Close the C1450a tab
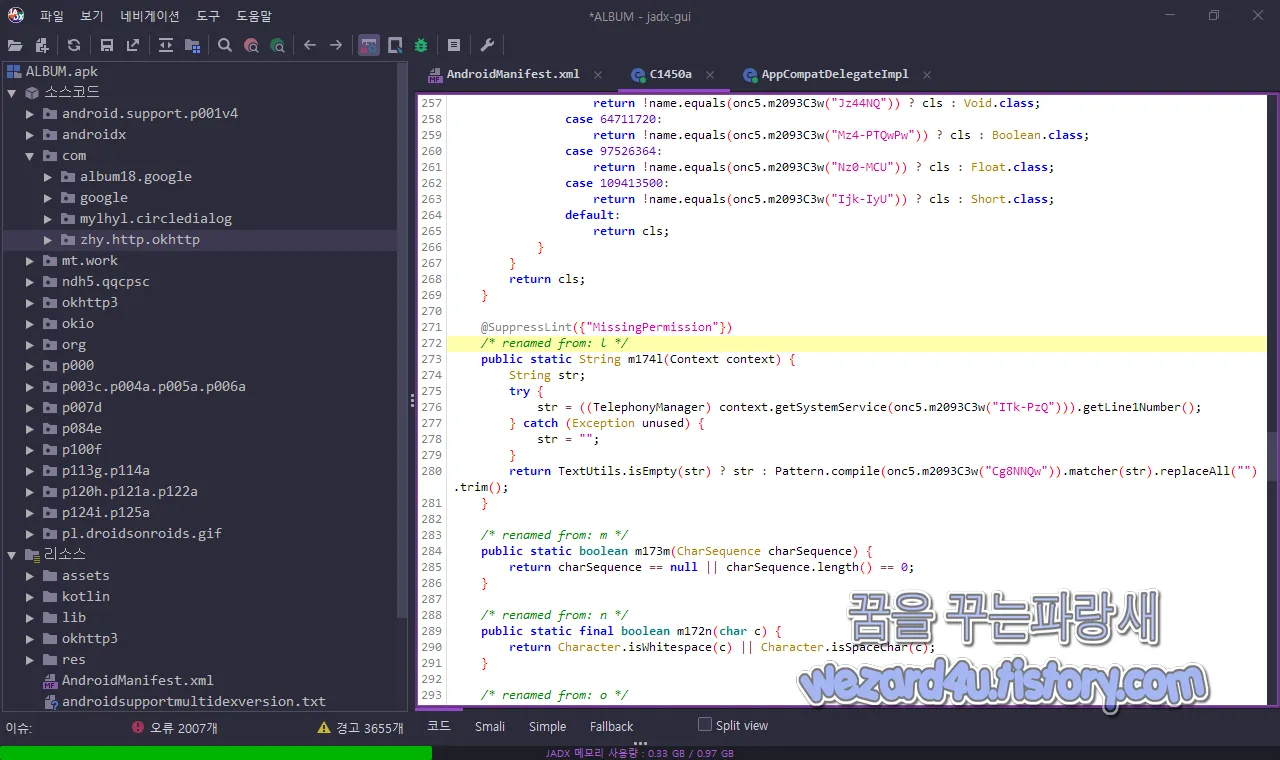This screenshot has height=760, width=1280. (x=710, y=75)
